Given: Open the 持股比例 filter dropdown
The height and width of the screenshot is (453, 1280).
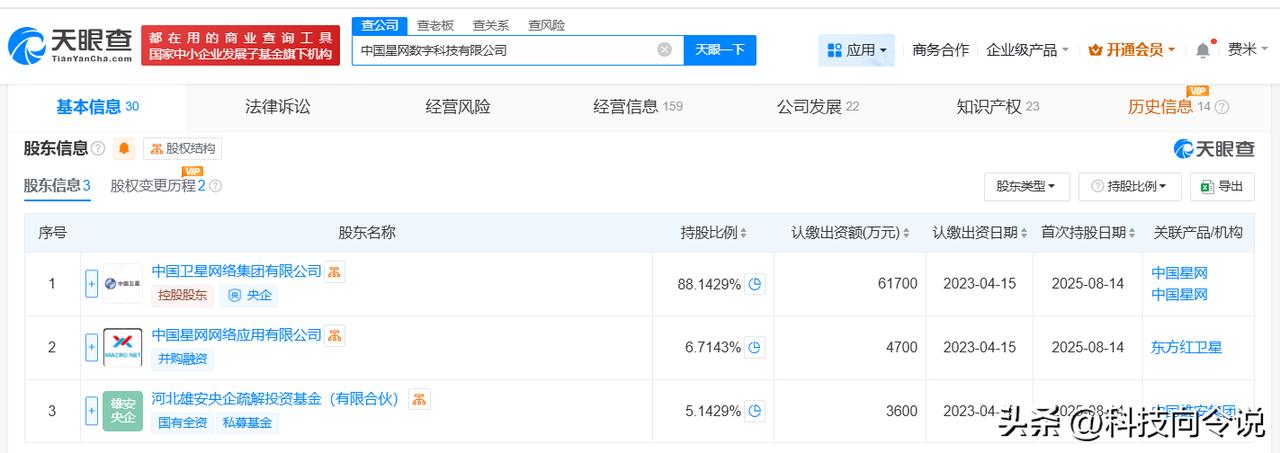Looking at the screenshot, I should coord(1131,186).
